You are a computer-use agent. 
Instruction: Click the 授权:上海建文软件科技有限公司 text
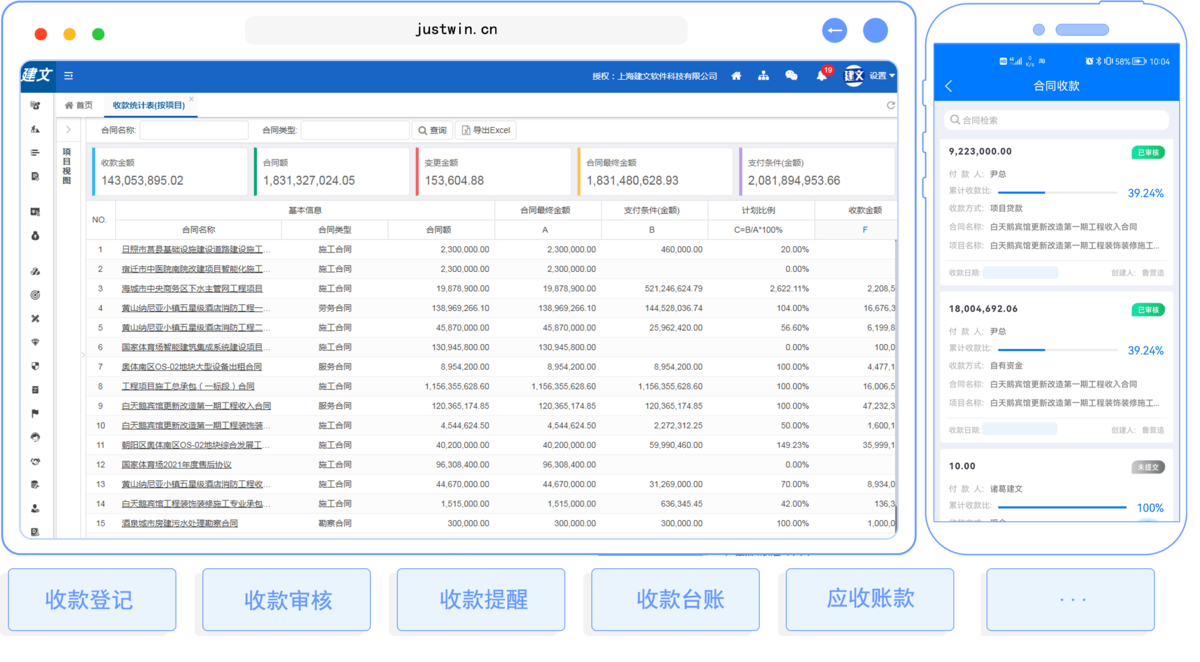[x=655, y=76]
